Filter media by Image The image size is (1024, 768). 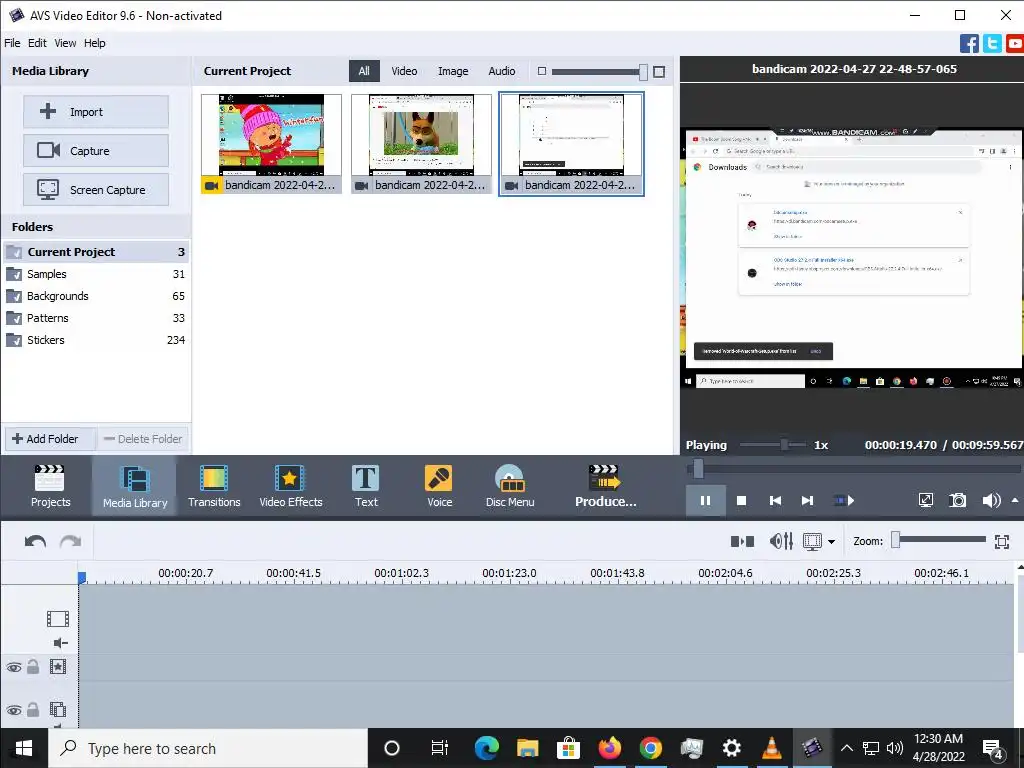(453, 71)
